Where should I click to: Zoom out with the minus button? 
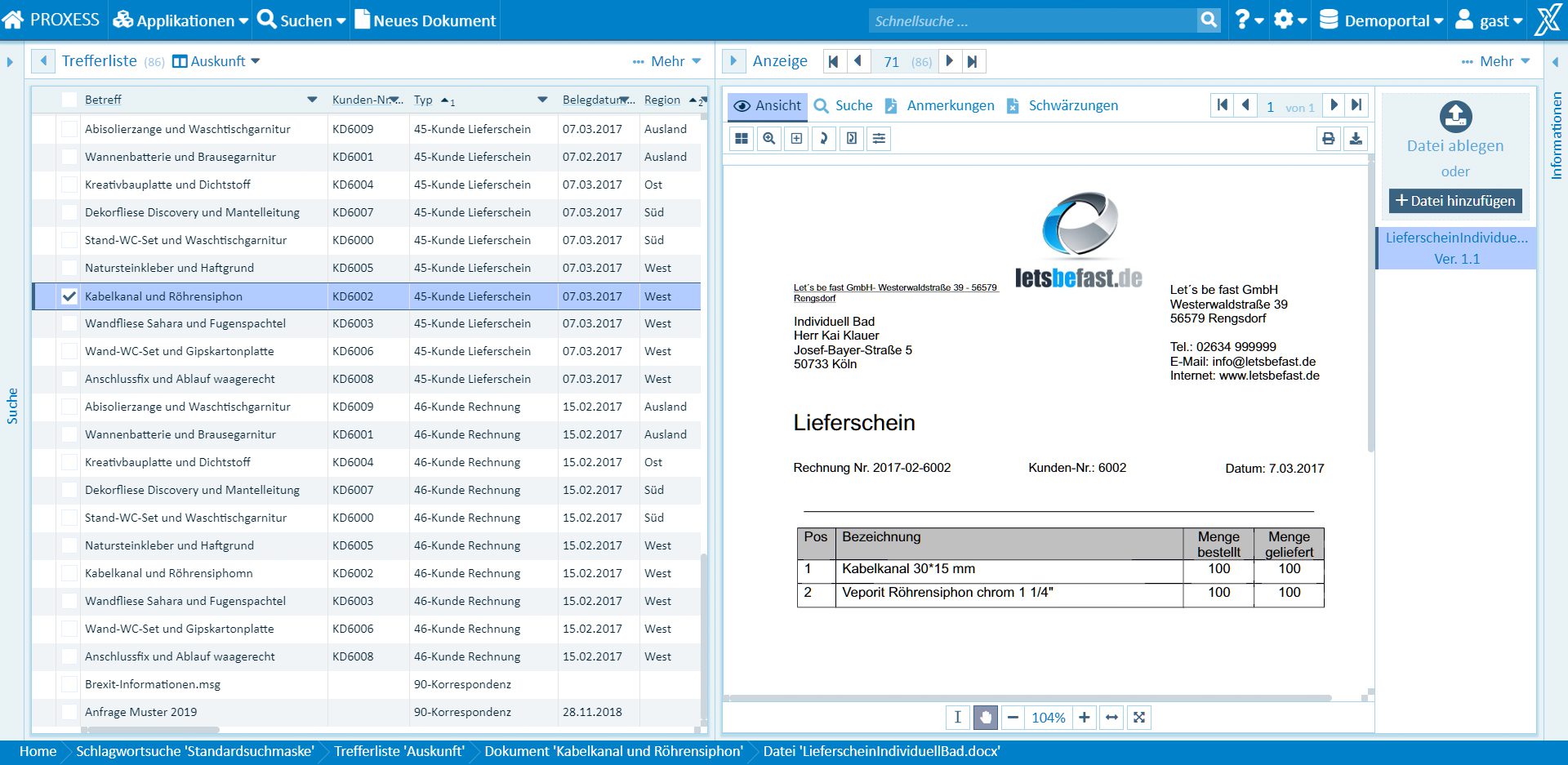(x=1013, y=718)
